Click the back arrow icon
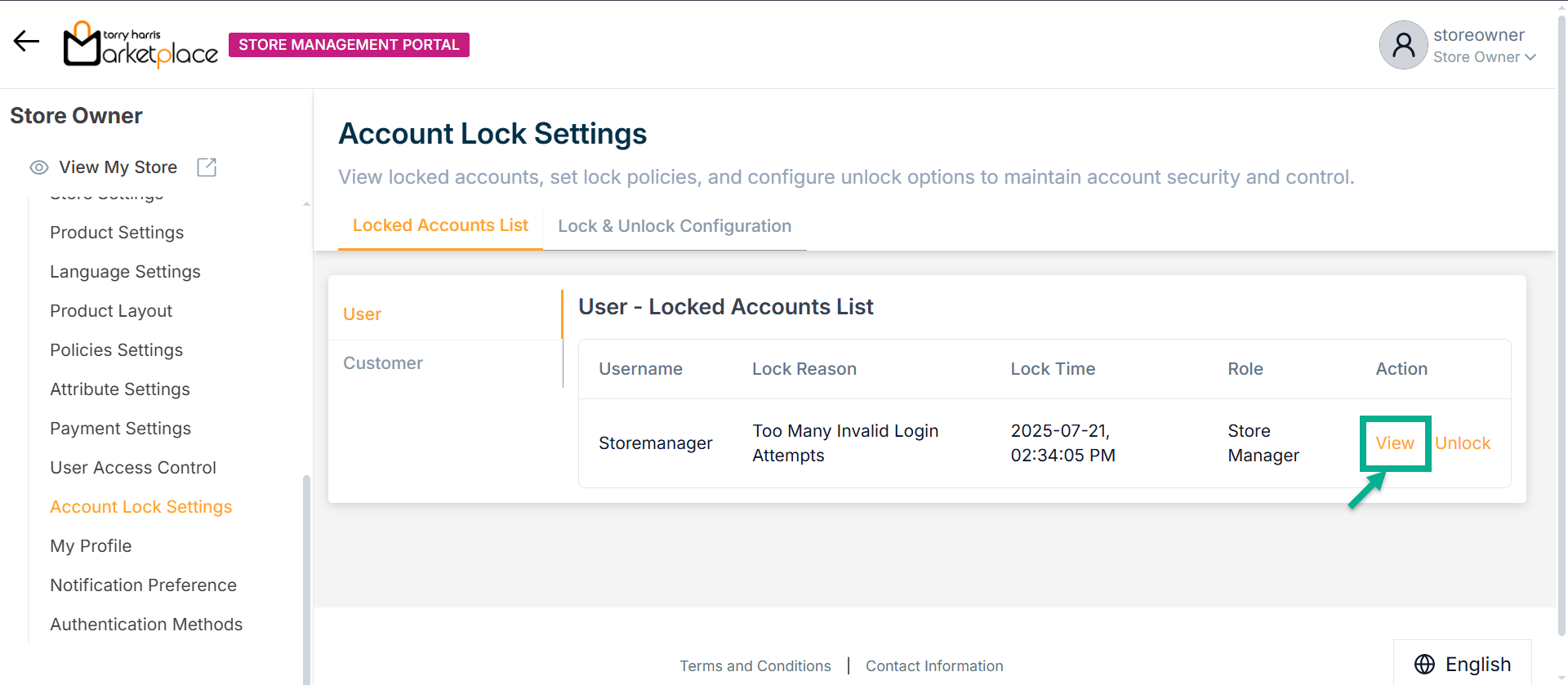The height and width of the screenshot is (685, 1568). [x=26, y=42]
